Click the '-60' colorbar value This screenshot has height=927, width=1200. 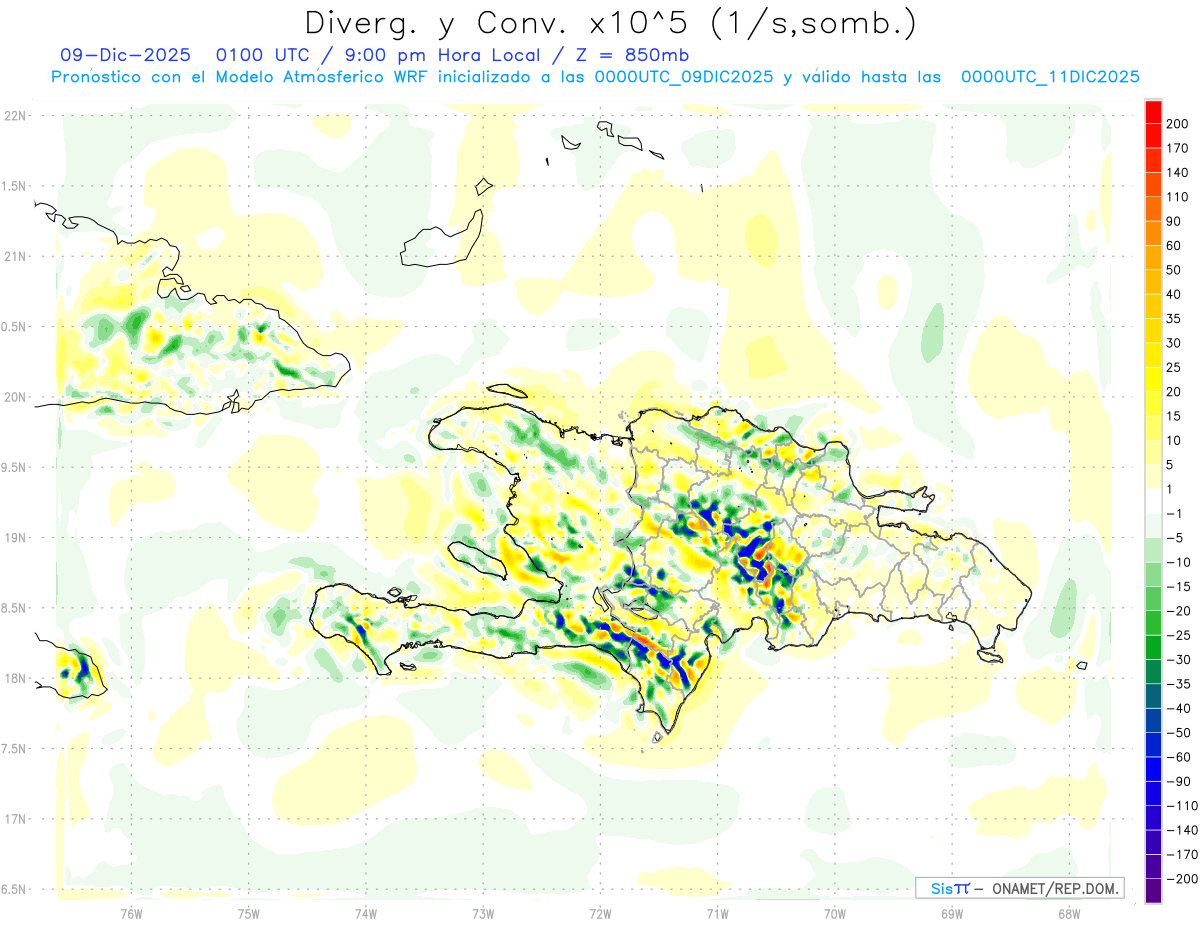point(1180,757)
